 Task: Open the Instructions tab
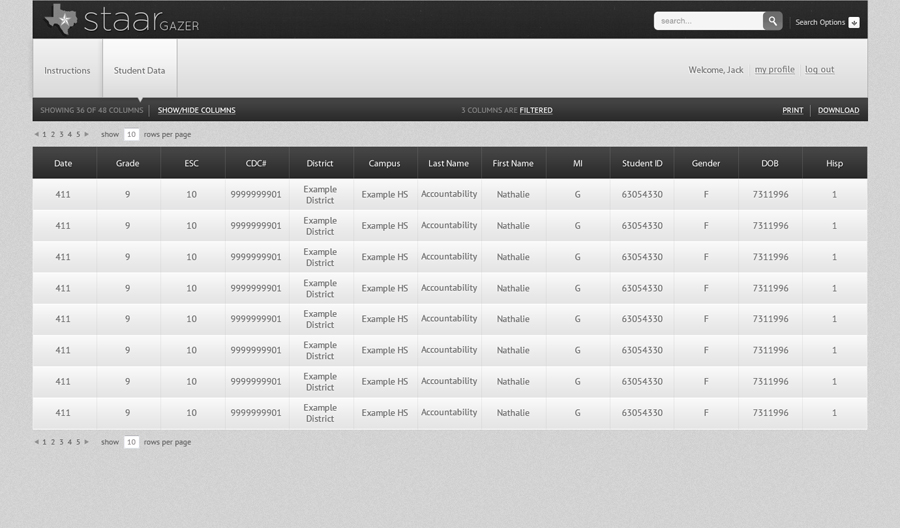(67, 70)
